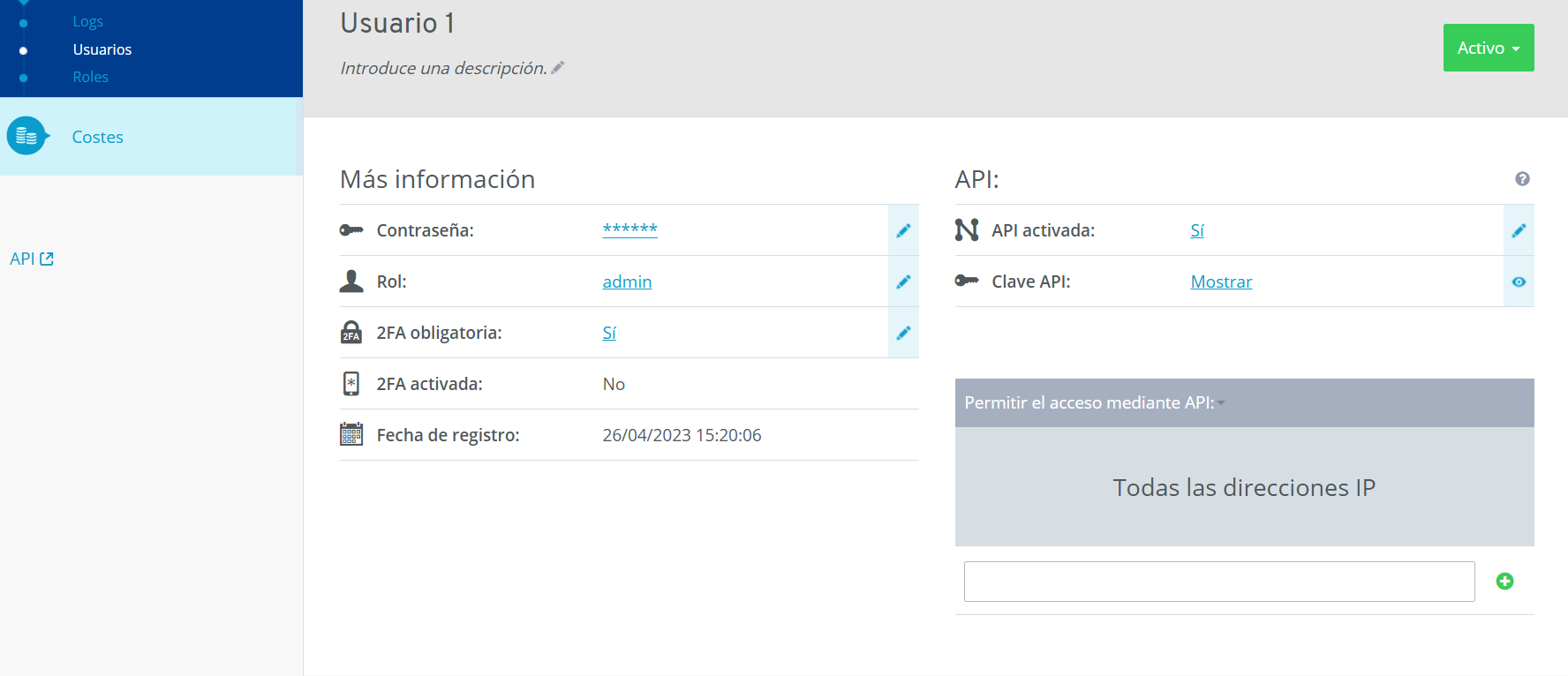
Task: Open the external API link in sidebar
Action: [32, 259]
